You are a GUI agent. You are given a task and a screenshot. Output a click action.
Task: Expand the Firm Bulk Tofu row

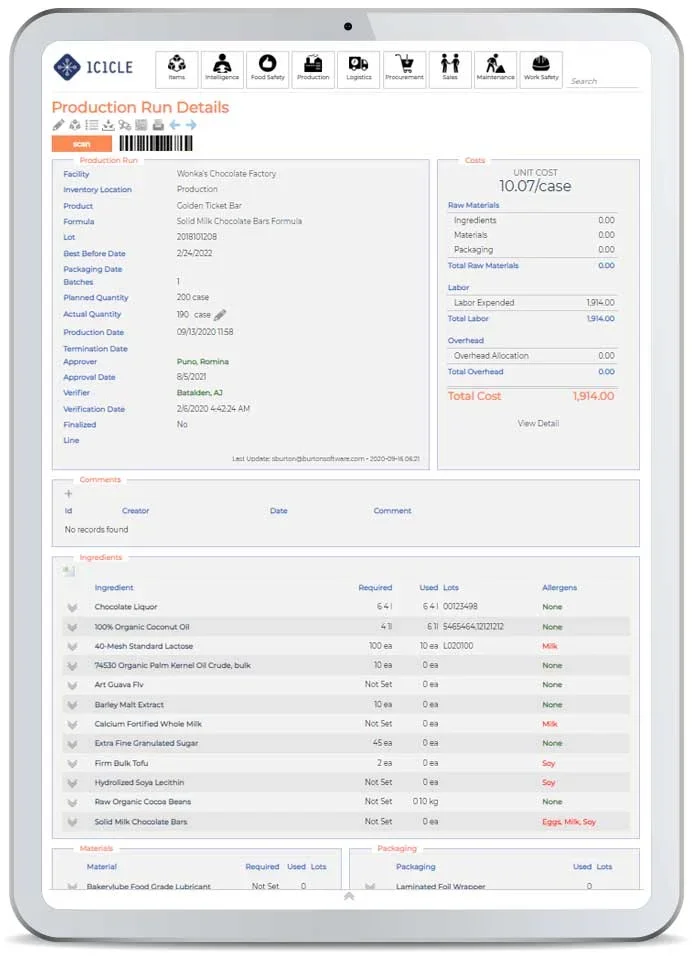pos(72,764)
